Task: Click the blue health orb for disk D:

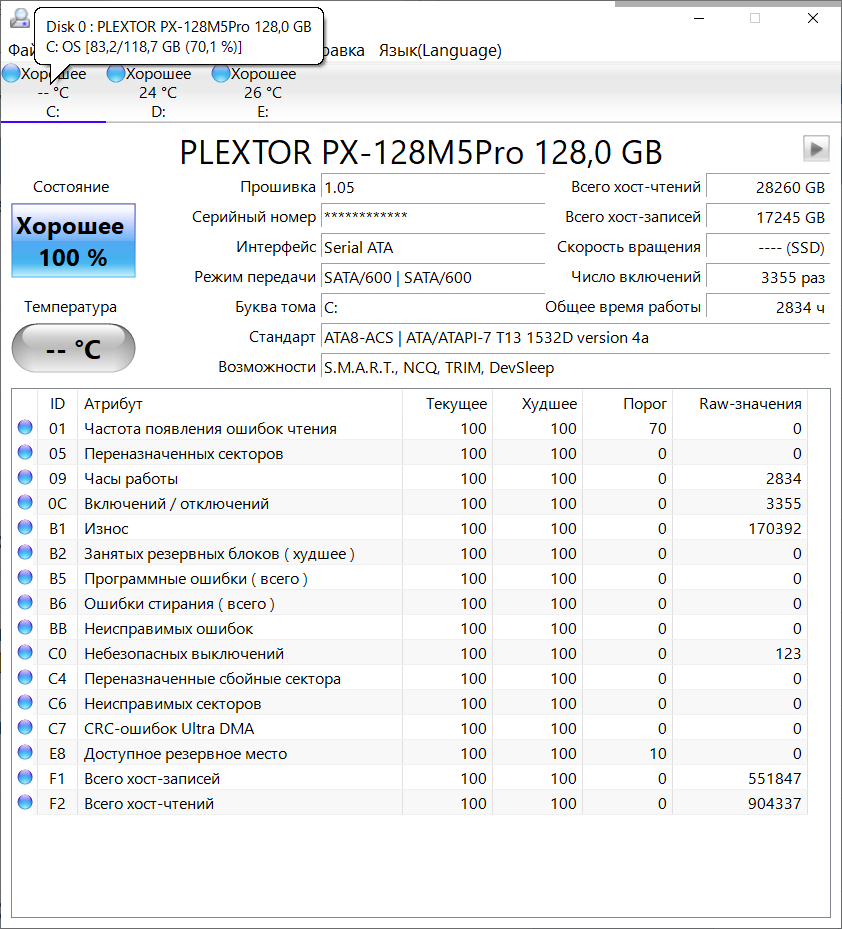Action: click(116, 73)
